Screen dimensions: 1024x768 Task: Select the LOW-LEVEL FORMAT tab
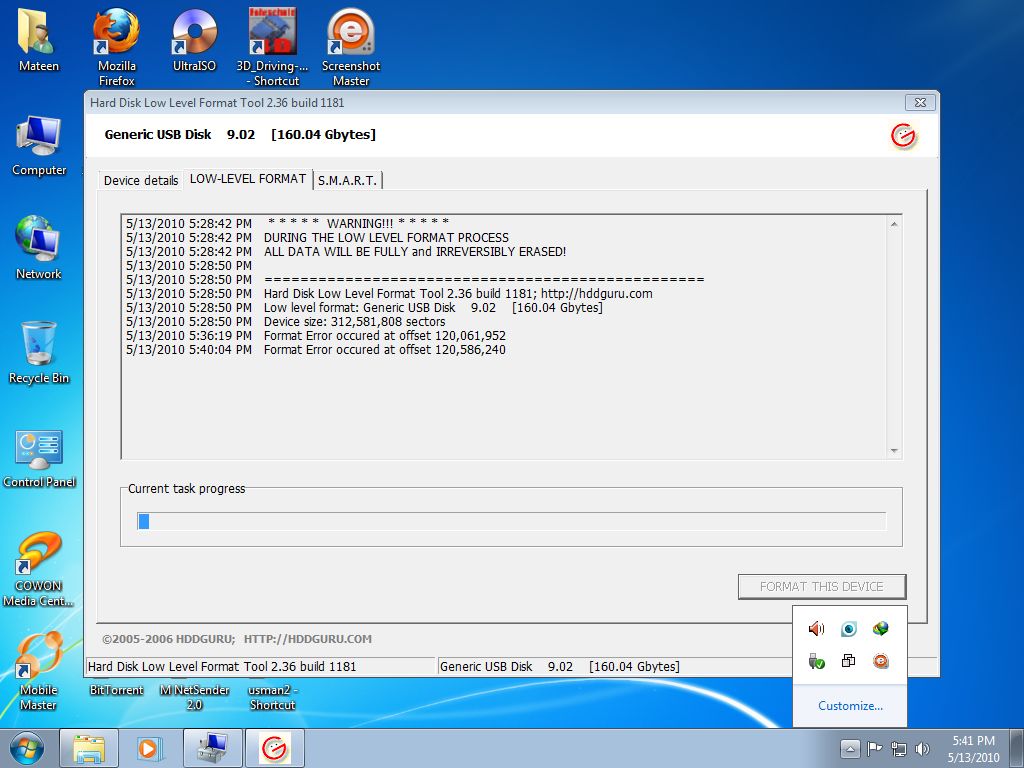click(248, 179)
